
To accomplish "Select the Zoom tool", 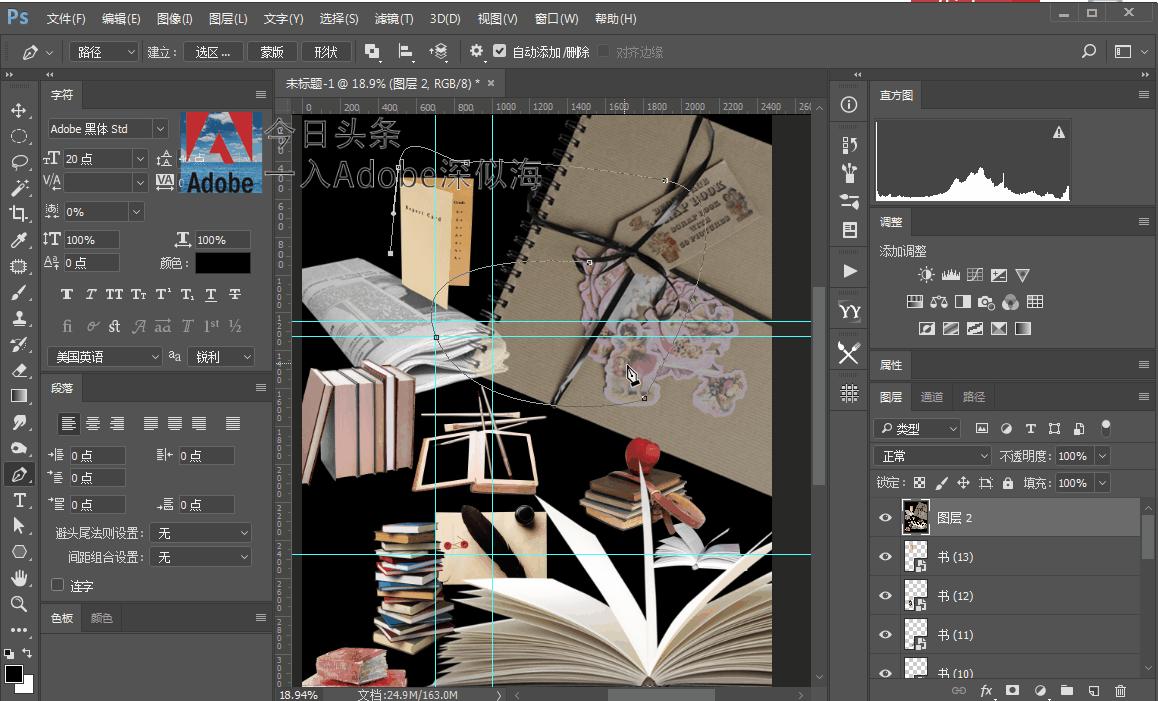I will (19, 604).
